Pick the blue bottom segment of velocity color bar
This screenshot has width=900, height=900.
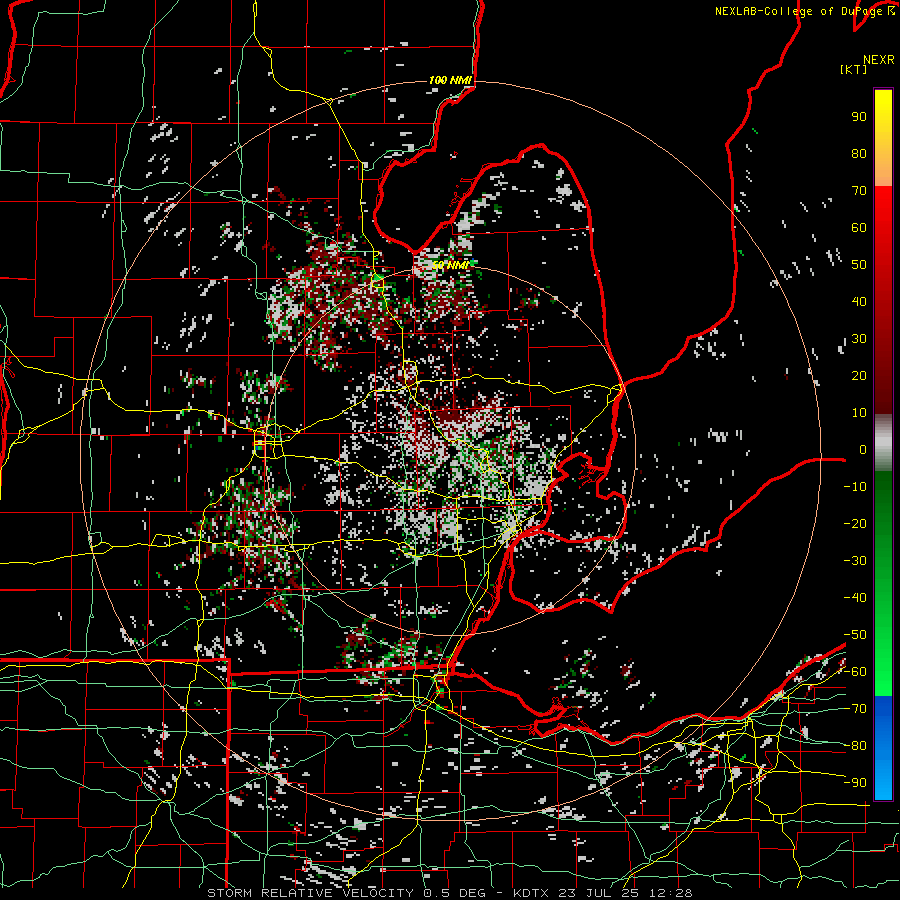pos(883,747)
